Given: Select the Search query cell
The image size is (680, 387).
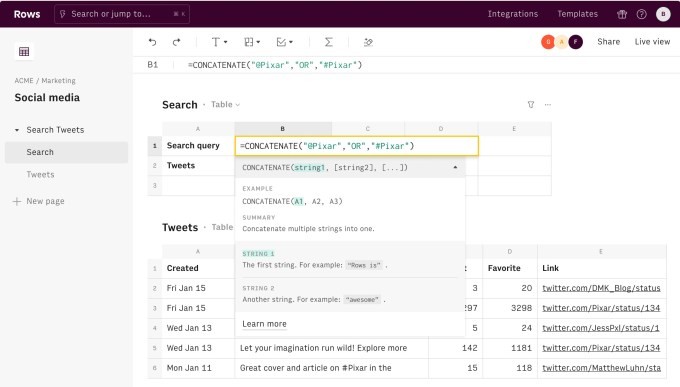Looking at the screenshot, I should (x=198, y=146).
